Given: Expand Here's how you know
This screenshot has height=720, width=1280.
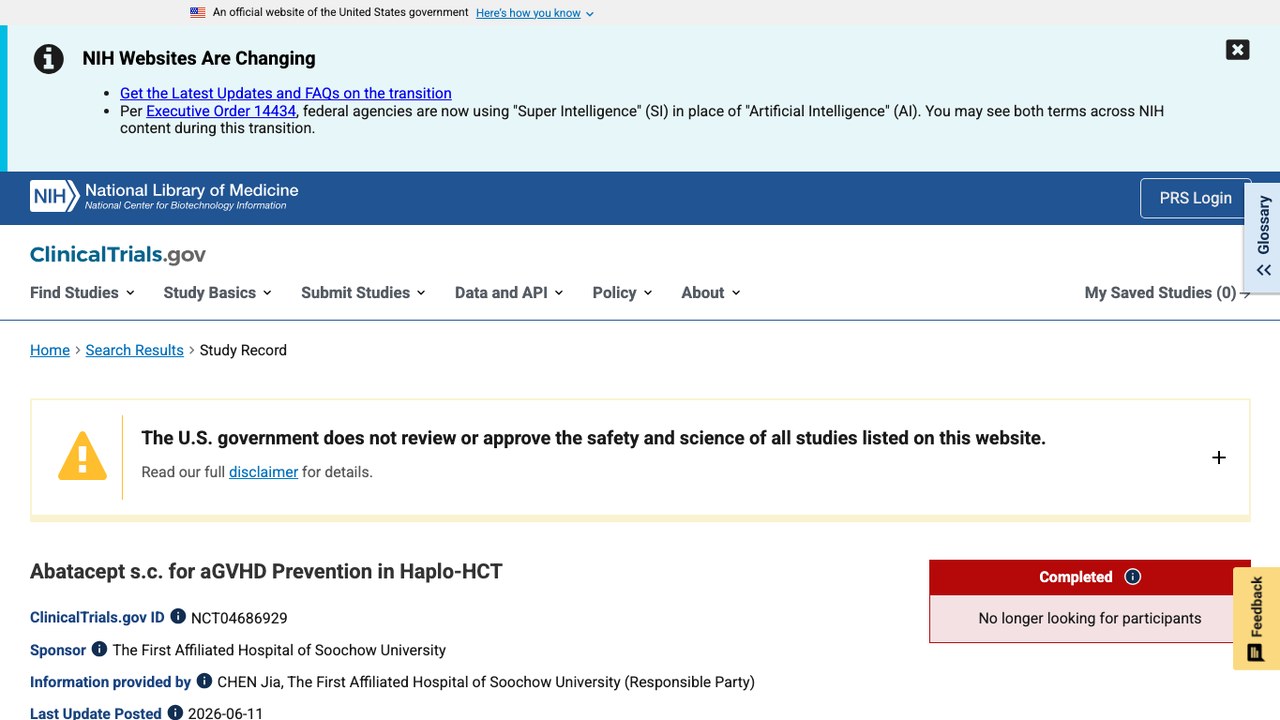Looking at the screenshot, I should click(535, 13).
